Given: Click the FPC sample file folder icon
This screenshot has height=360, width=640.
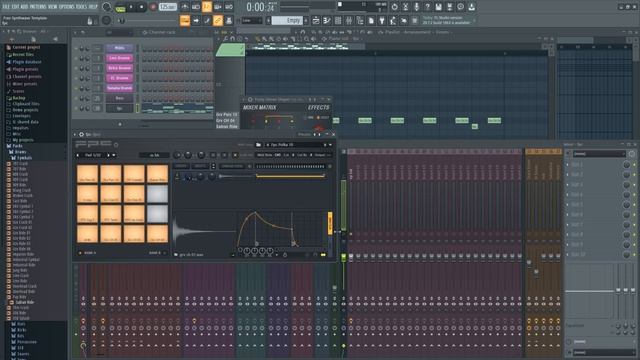Looking at the screenshot, I should click(x=176, y=255).
